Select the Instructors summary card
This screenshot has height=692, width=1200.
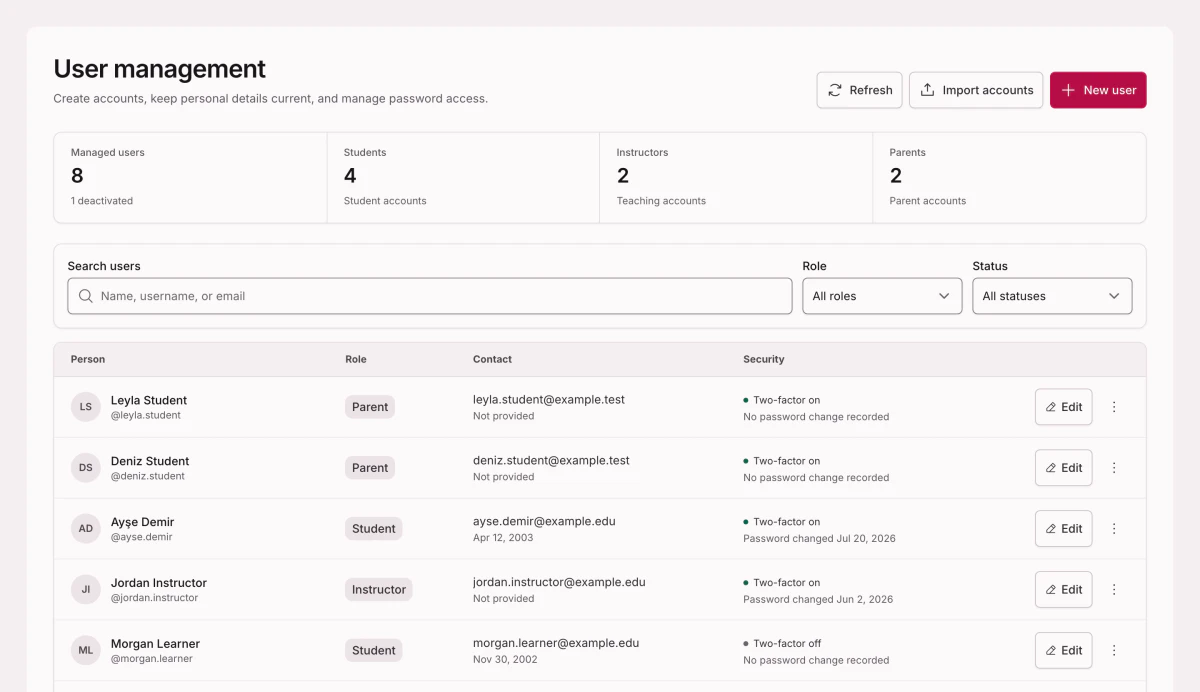[736, 177]
